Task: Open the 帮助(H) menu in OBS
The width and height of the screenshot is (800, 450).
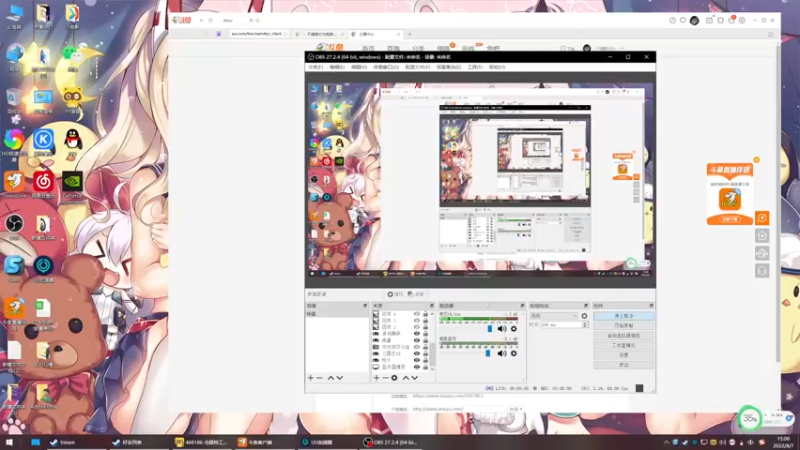Action: tap(497, 67)
